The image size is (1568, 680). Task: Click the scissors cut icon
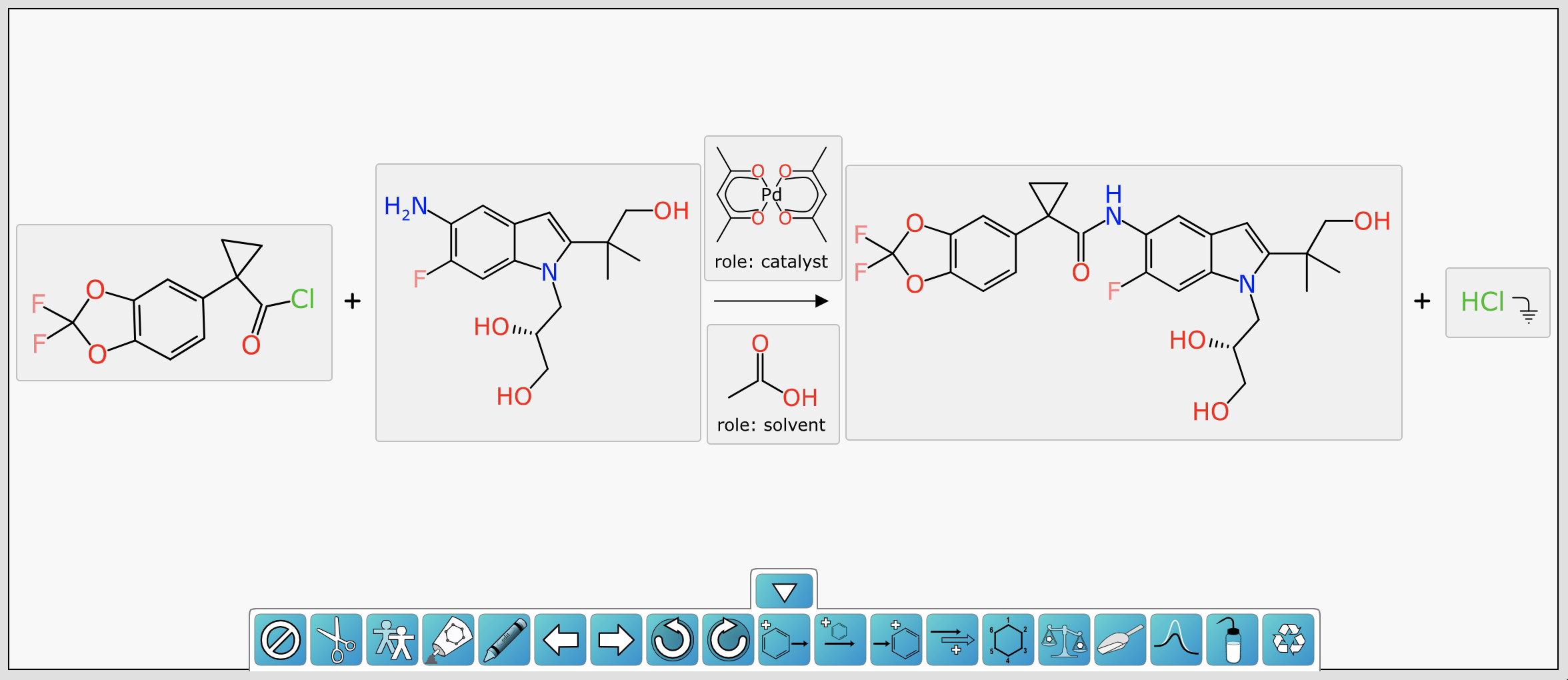336,640
